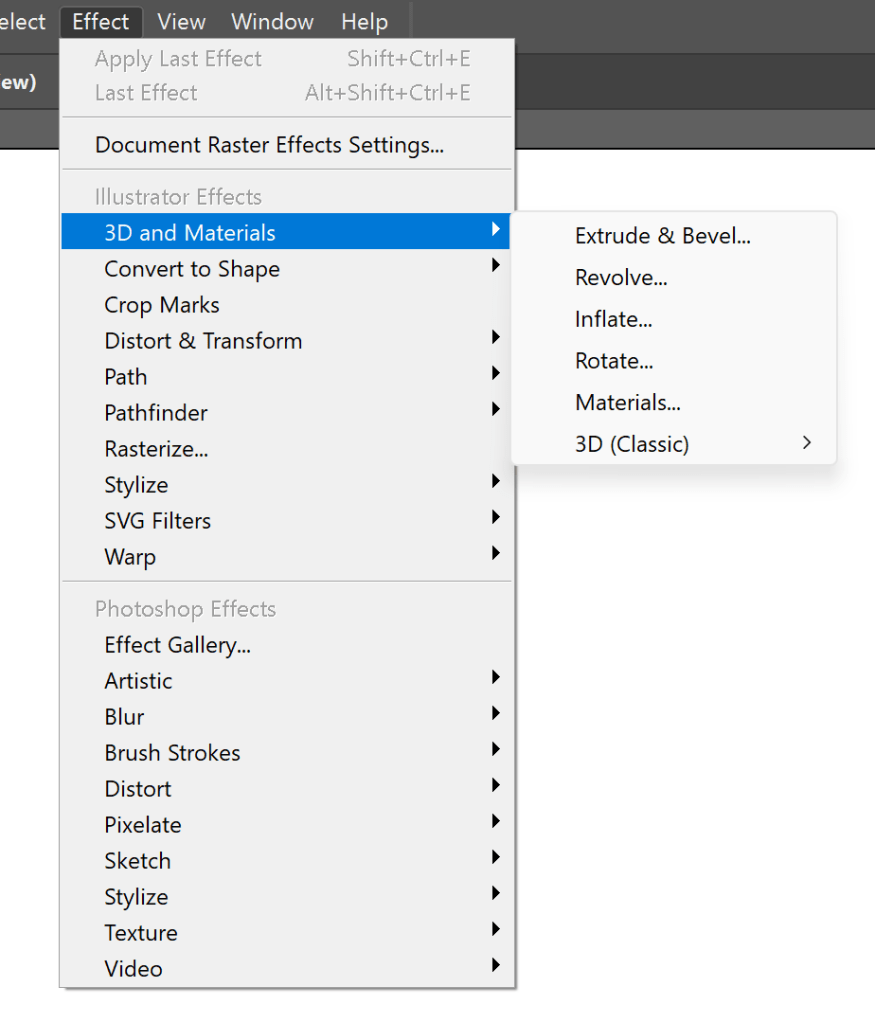Viewport: 875px width, 1023px height.
Task: Open the Materials option
Action: [x=627, y=403]
